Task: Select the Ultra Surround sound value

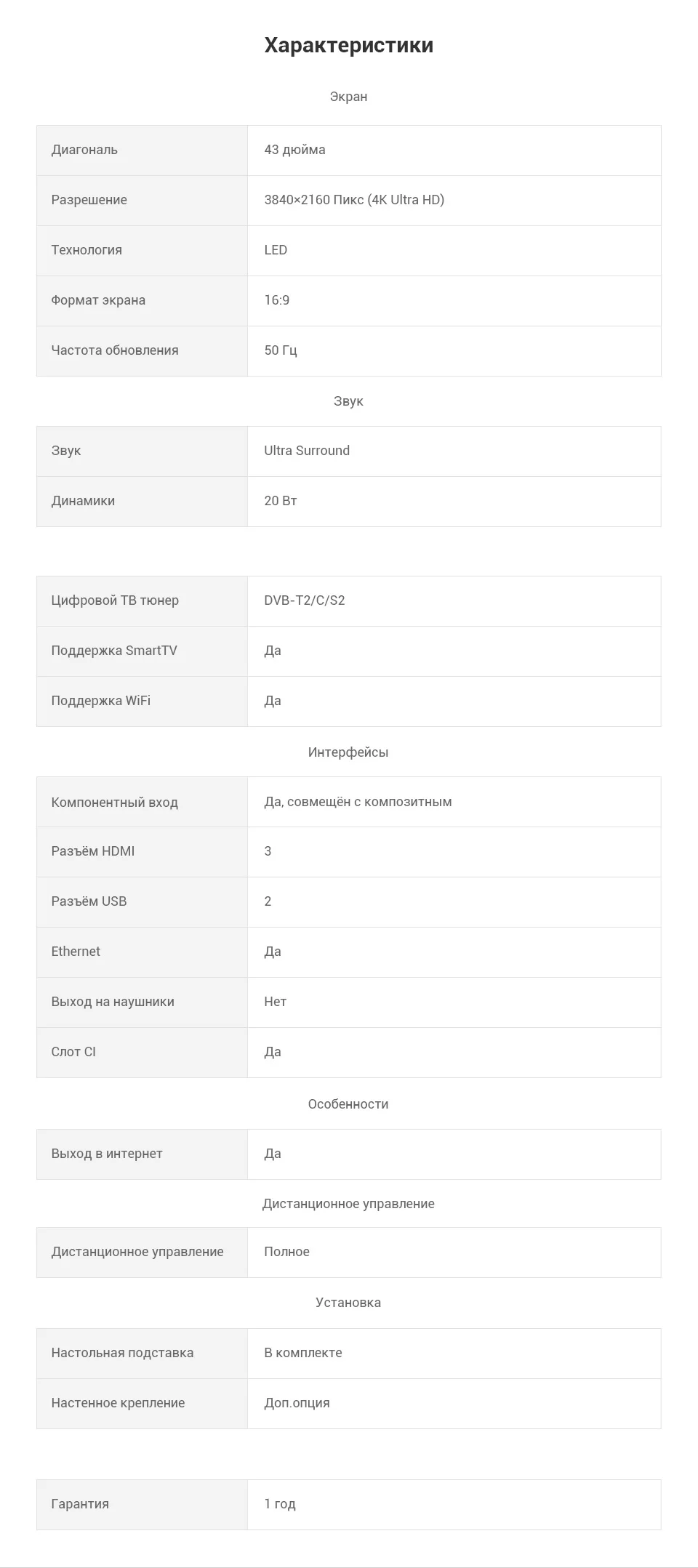Action: tap(307, 451)
